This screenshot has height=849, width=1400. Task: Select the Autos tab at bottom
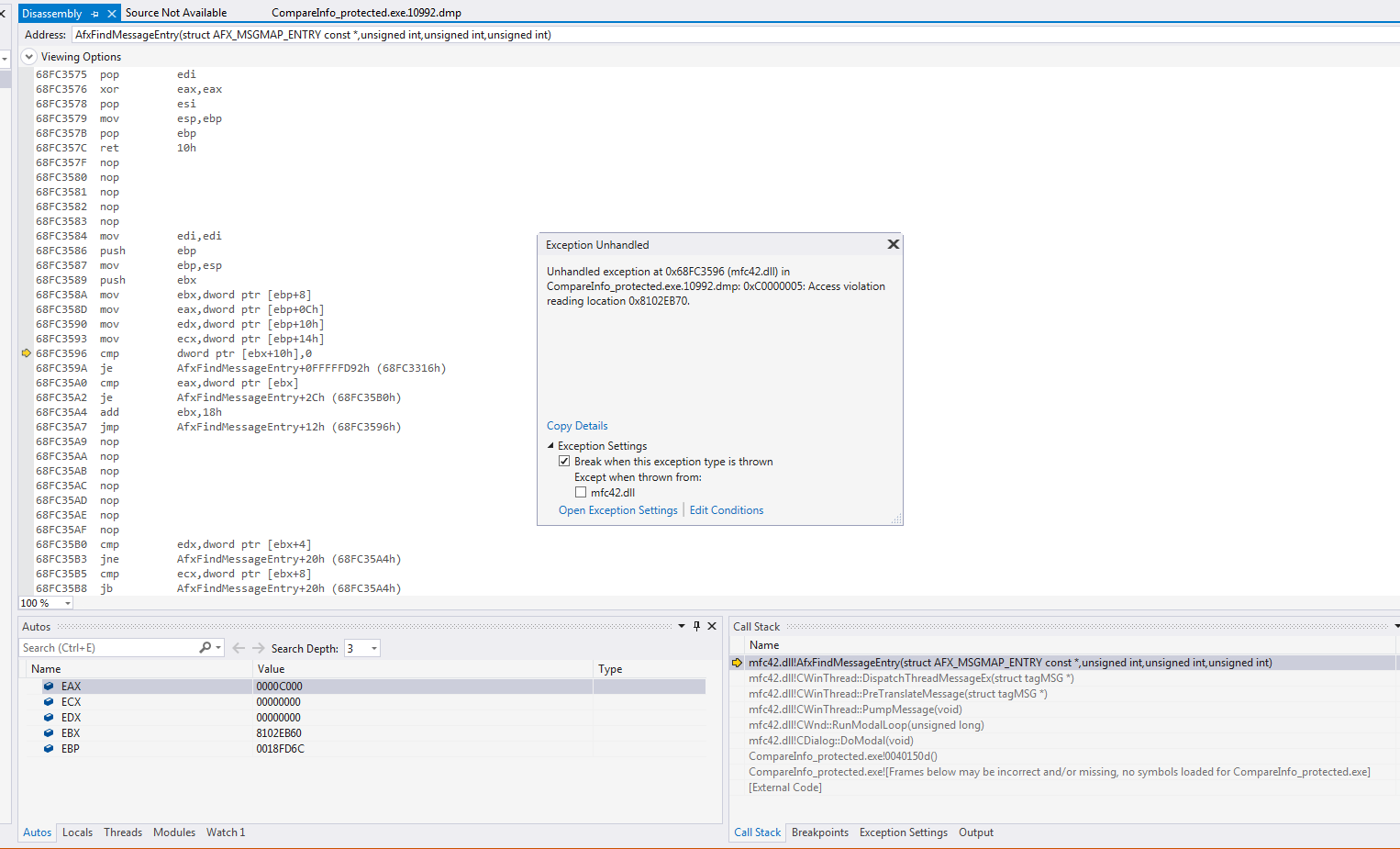(38, 832)
